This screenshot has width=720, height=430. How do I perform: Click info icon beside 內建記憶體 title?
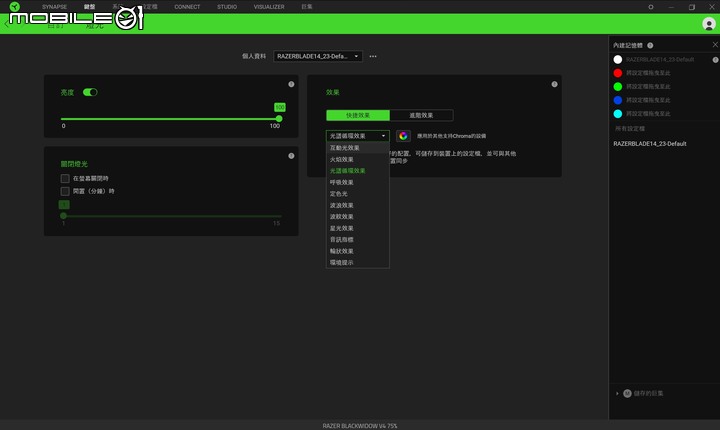coord(650,45)
